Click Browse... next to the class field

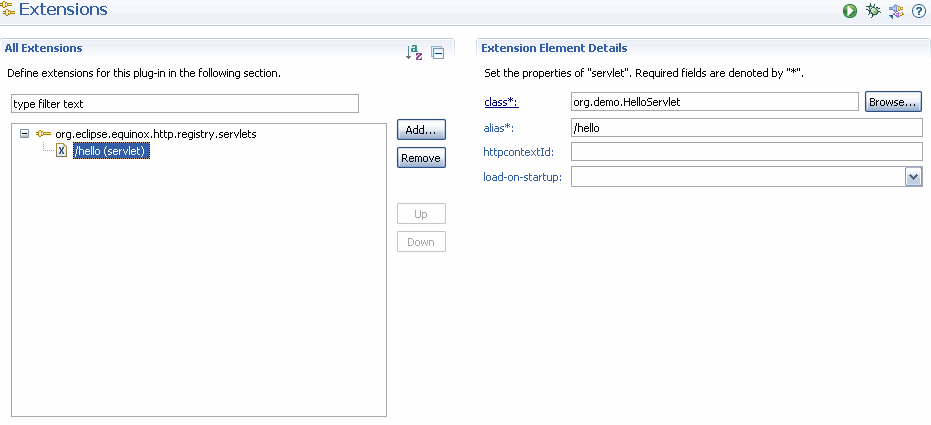[x=893, y=102]
